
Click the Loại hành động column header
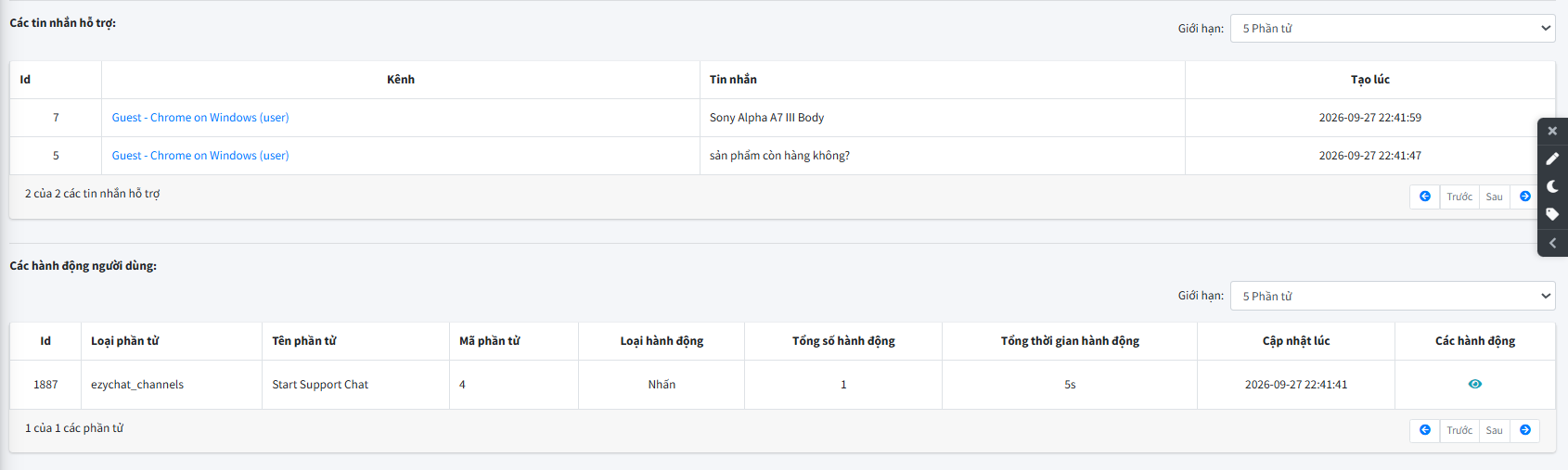click(662, 341)
